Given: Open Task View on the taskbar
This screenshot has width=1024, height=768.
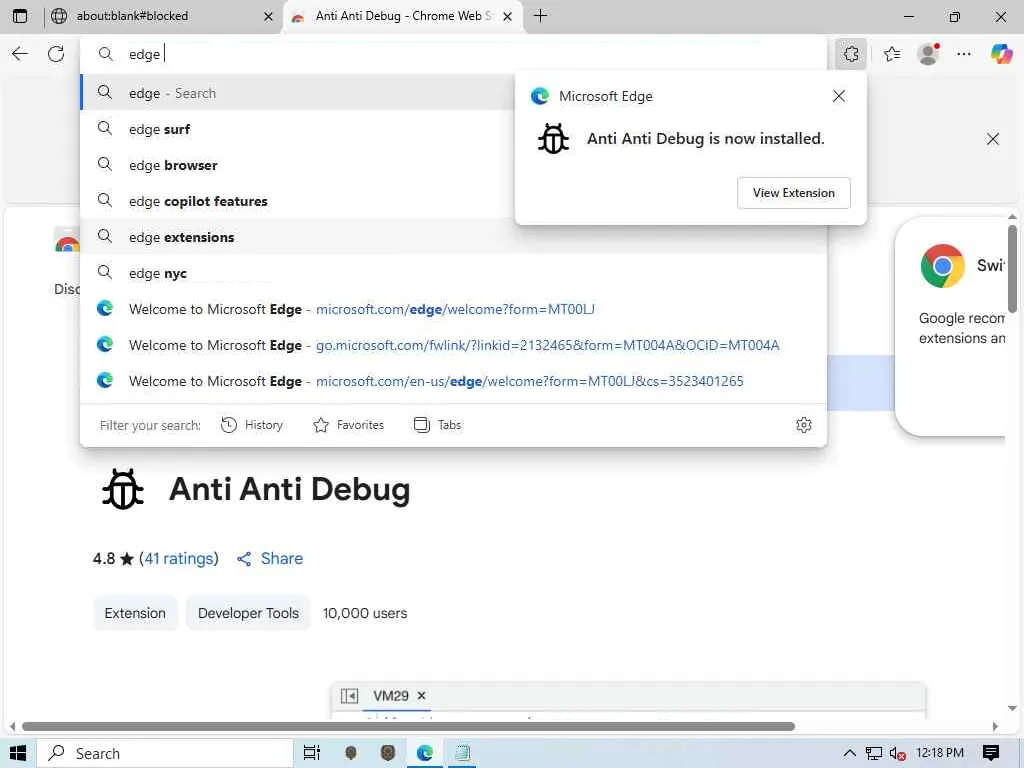Looking at the screenshot, I should coord(312,753).
